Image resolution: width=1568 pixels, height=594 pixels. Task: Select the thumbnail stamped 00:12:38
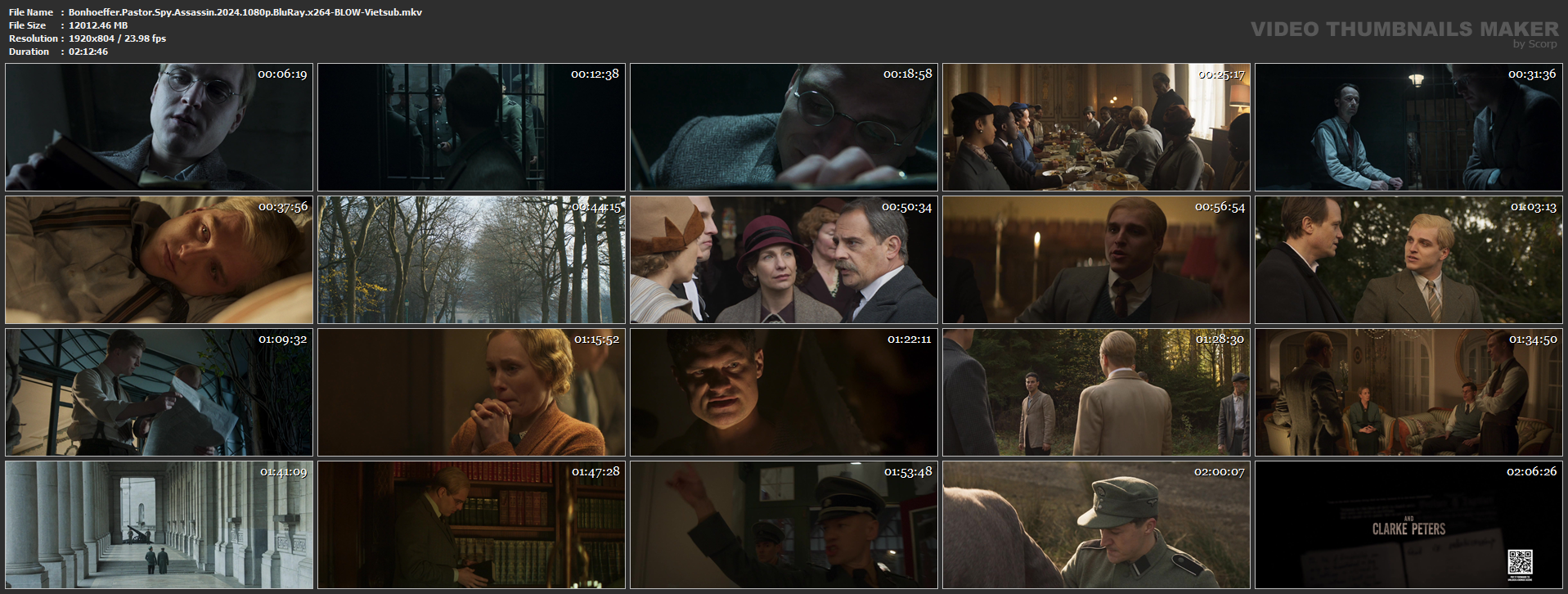point(471,128)
